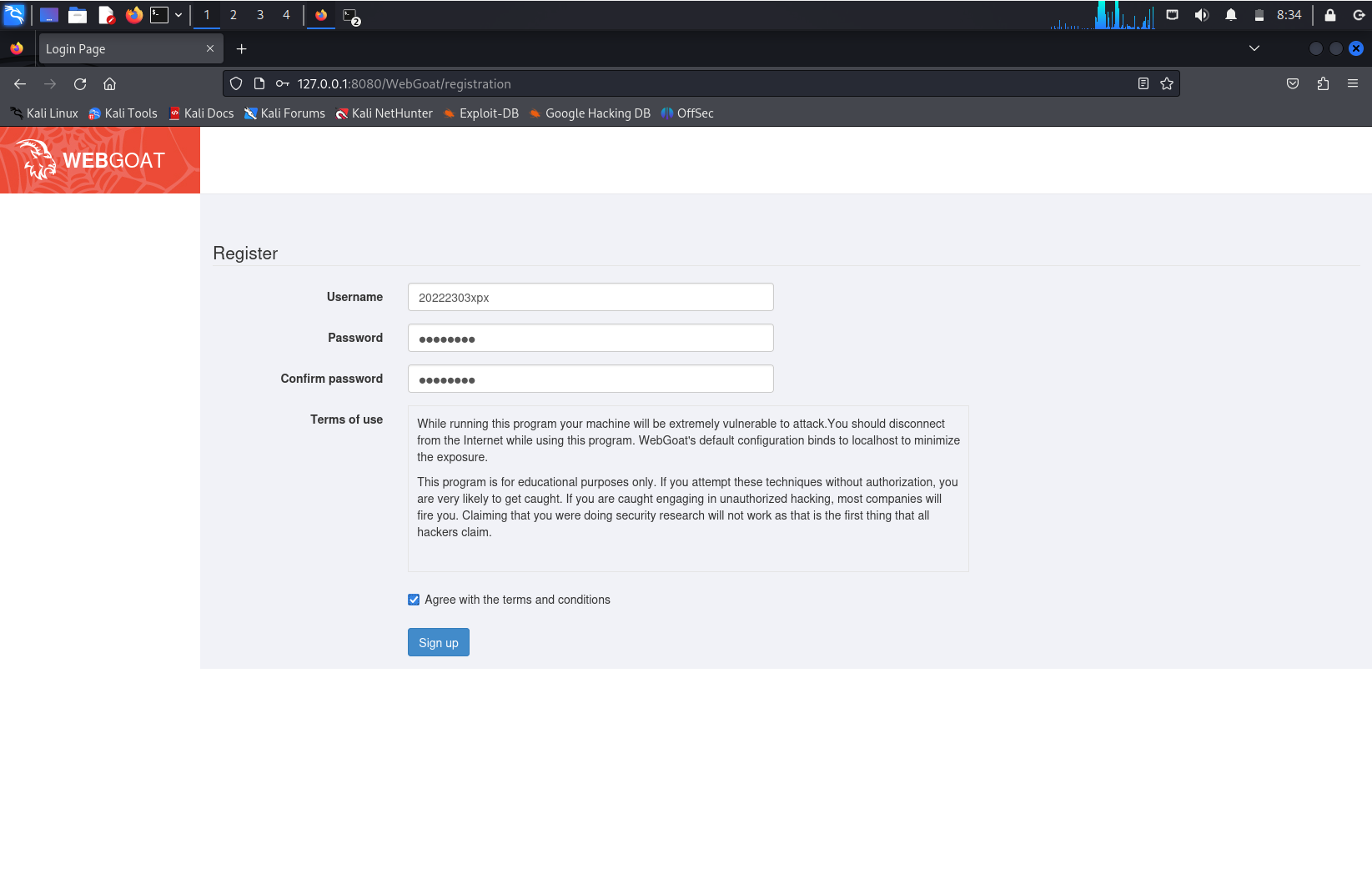View site information page icon
1372x869 pixels.
pyautogui.click(x=259, y=83)
